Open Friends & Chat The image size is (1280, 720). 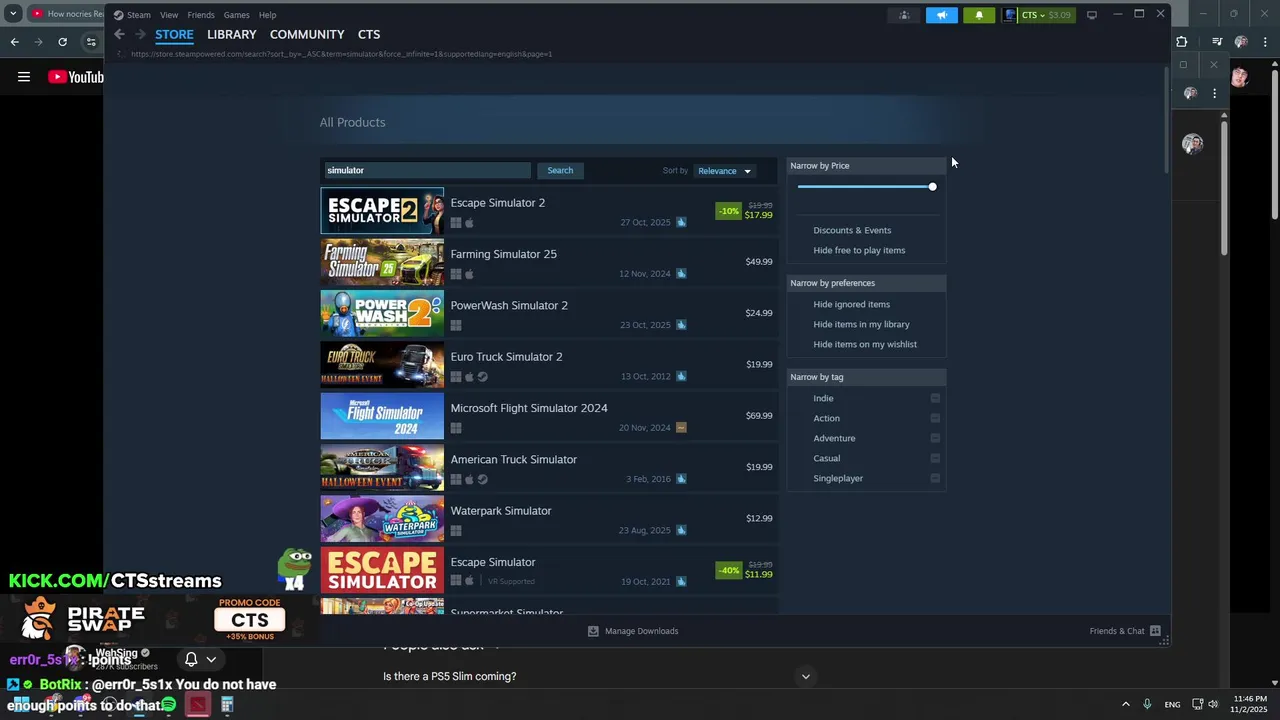1117,631
